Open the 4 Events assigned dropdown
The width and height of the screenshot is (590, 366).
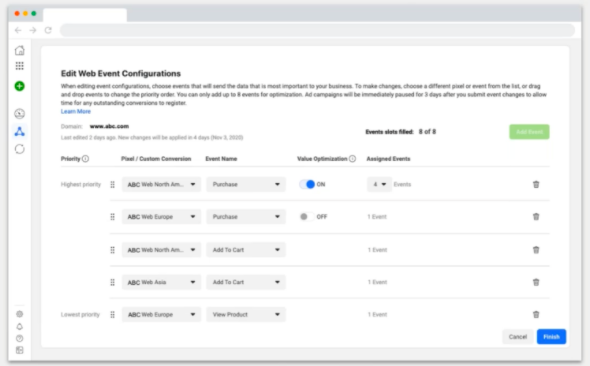click(x=379, y=184)
